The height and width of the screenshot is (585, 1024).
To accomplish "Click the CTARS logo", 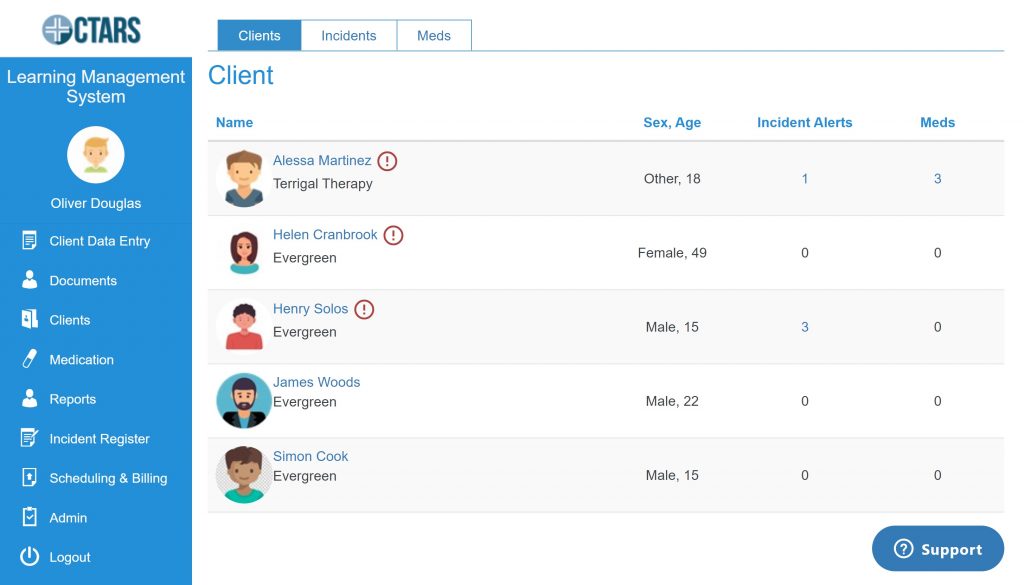I will click(92, 29).
